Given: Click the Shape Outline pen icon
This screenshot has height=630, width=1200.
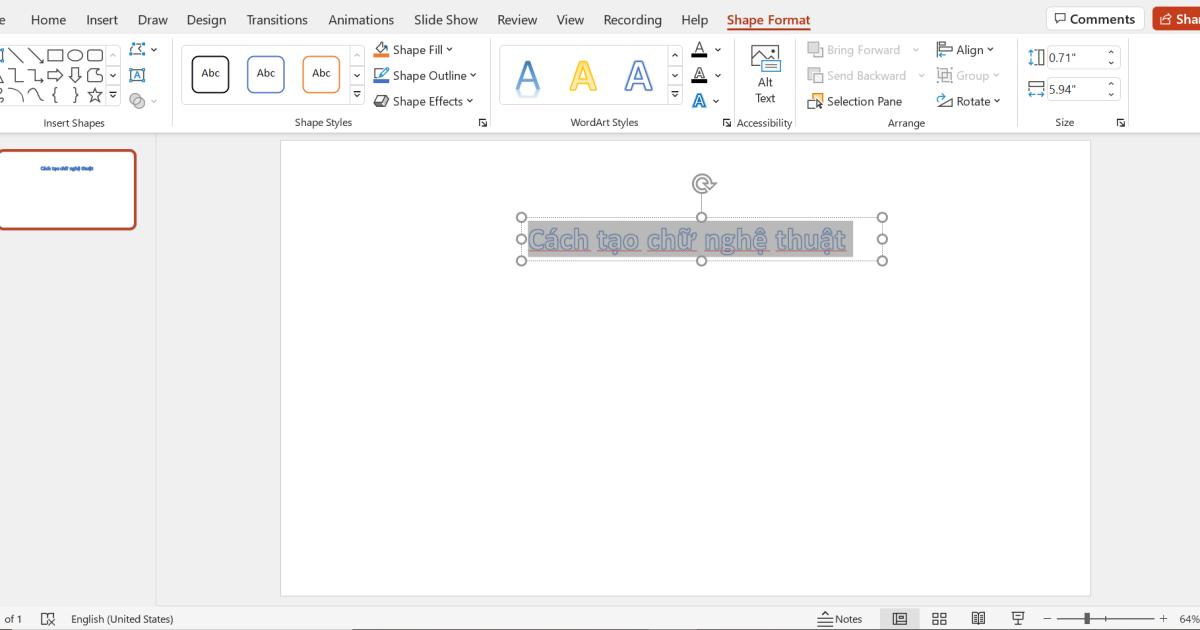Looking at the screenshot, I should pos(381,75).
